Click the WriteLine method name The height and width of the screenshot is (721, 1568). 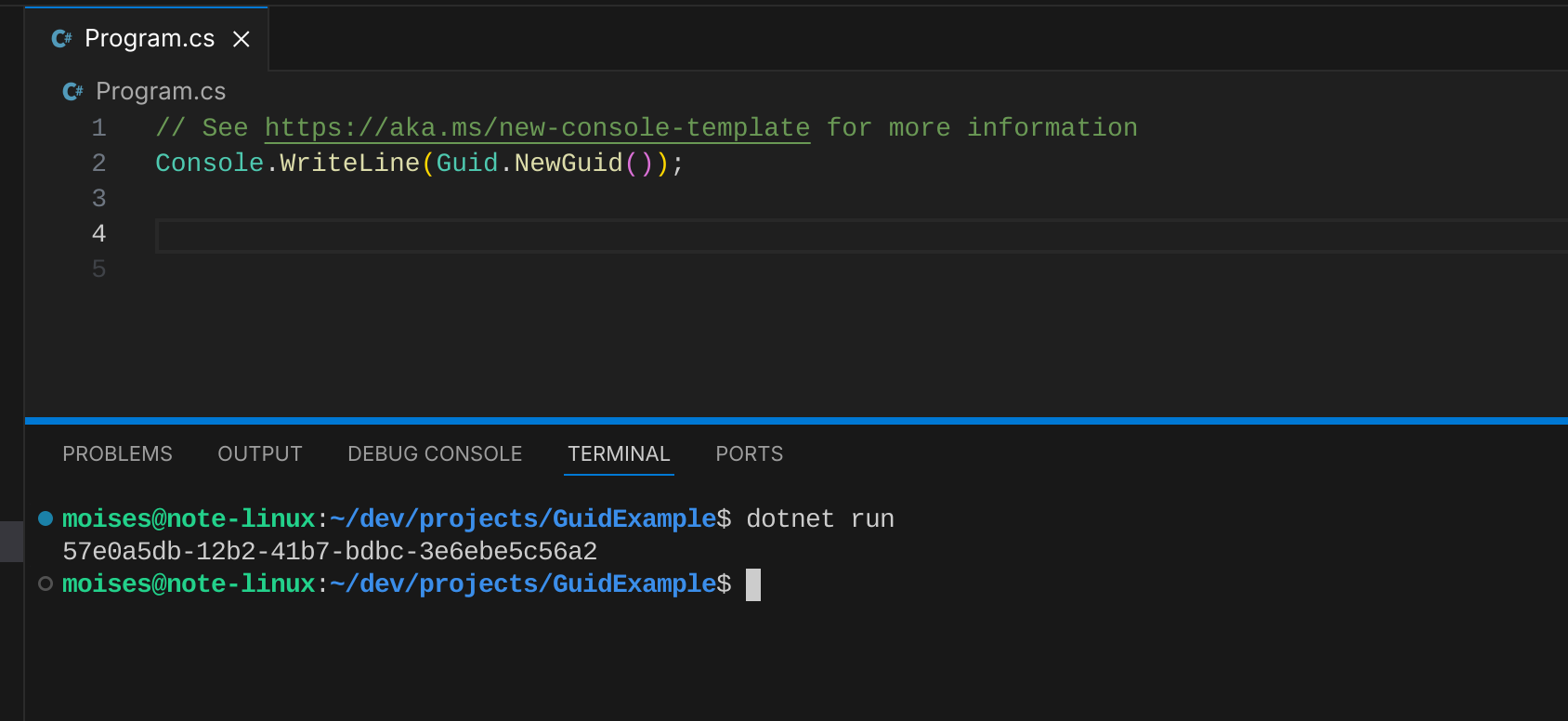350,163
